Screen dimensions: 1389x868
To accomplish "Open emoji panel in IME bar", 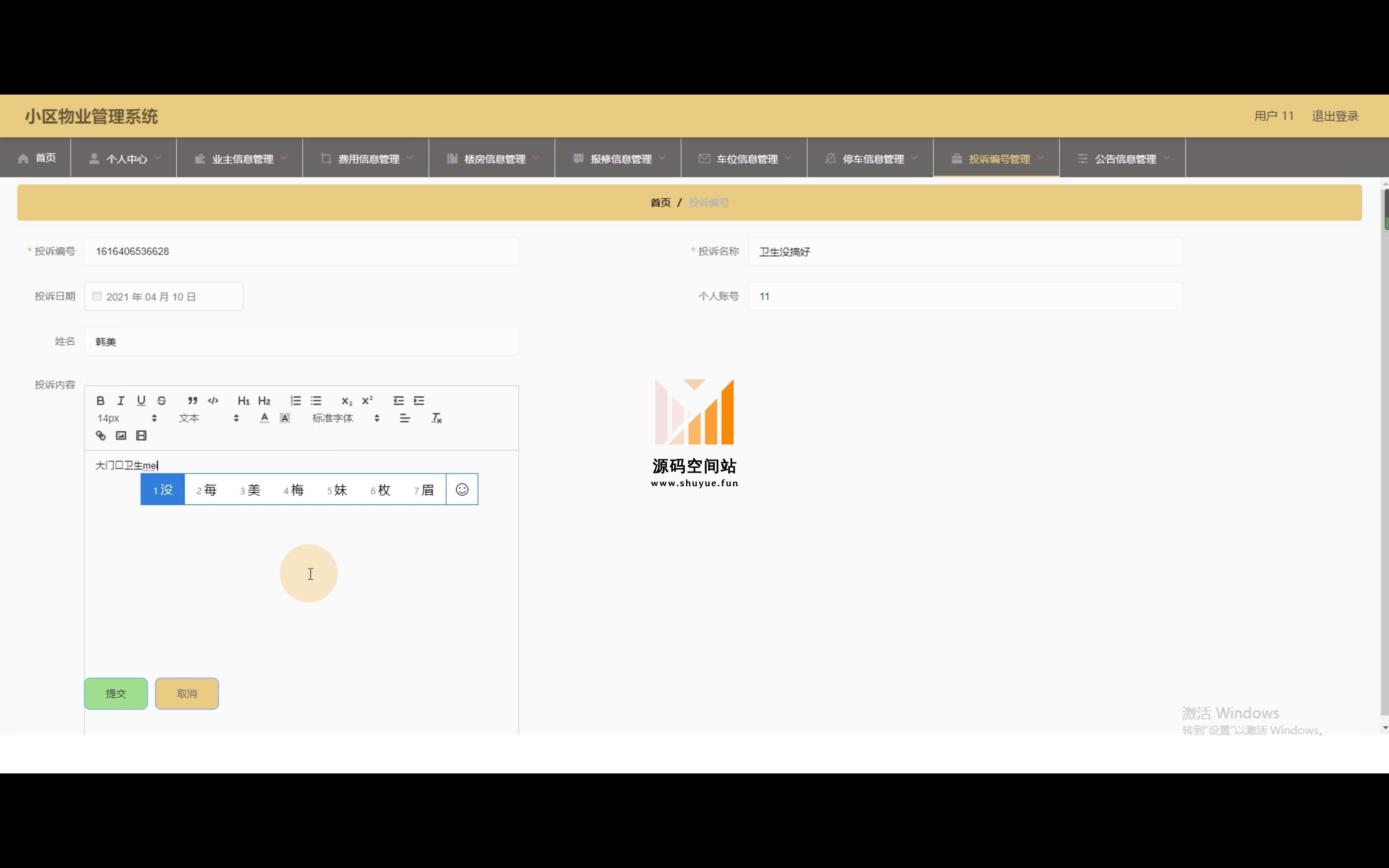I will click(x=462, y=490).
